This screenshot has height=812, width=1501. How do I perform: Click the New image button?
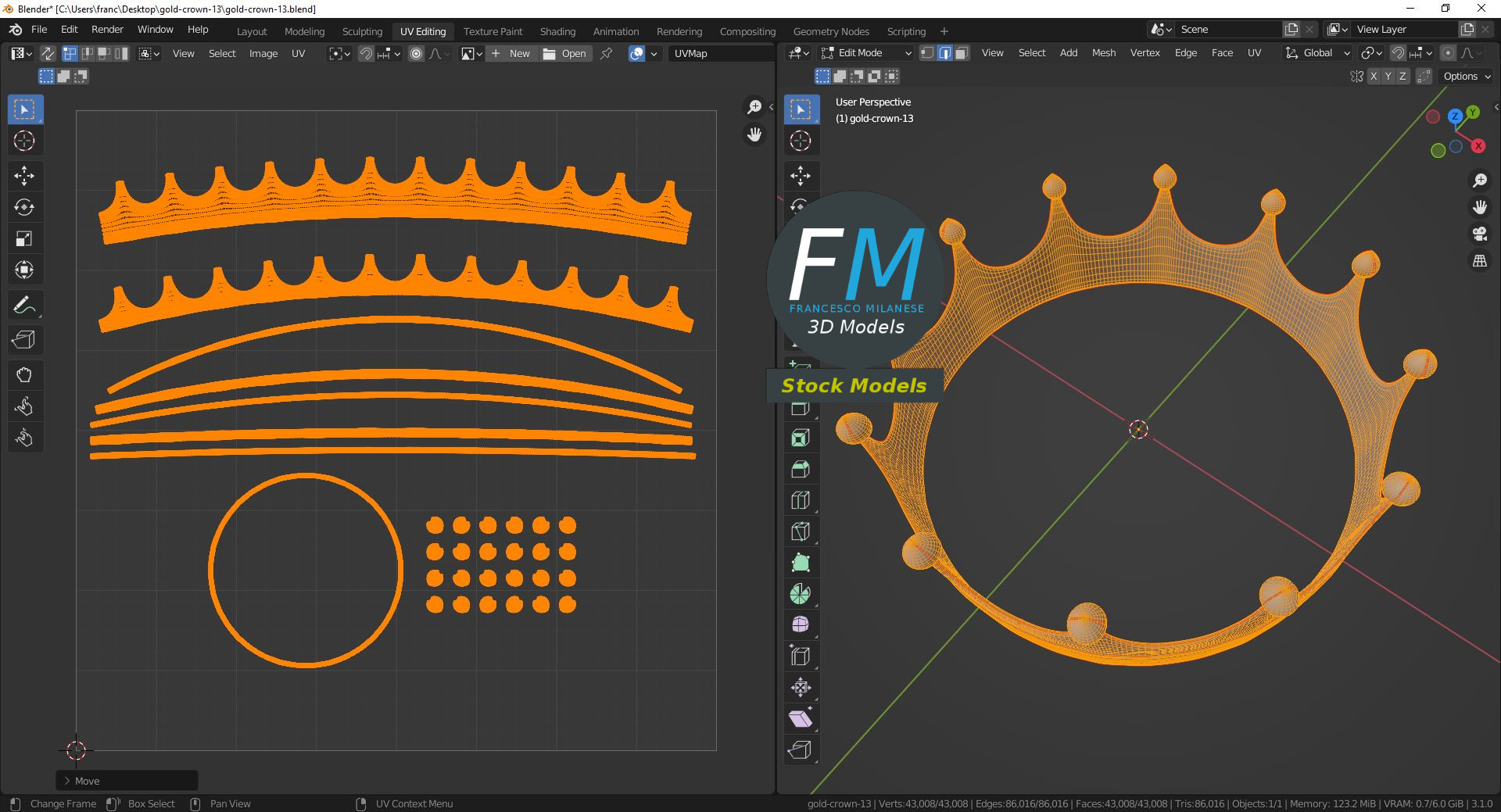click(511, 53)
